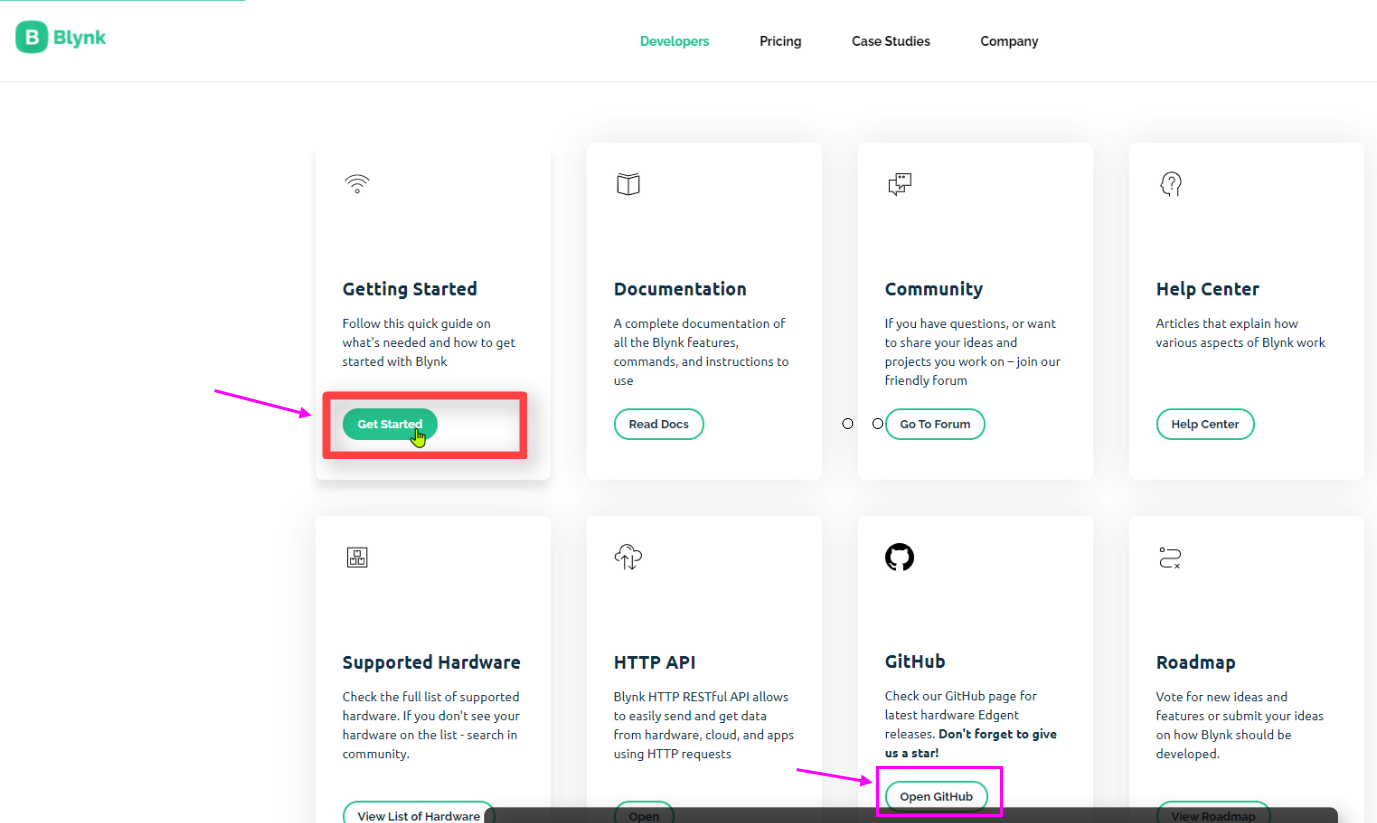Open the Company menu item
This screenshot has height=823, width=1377.
(x=1009, y=41)
